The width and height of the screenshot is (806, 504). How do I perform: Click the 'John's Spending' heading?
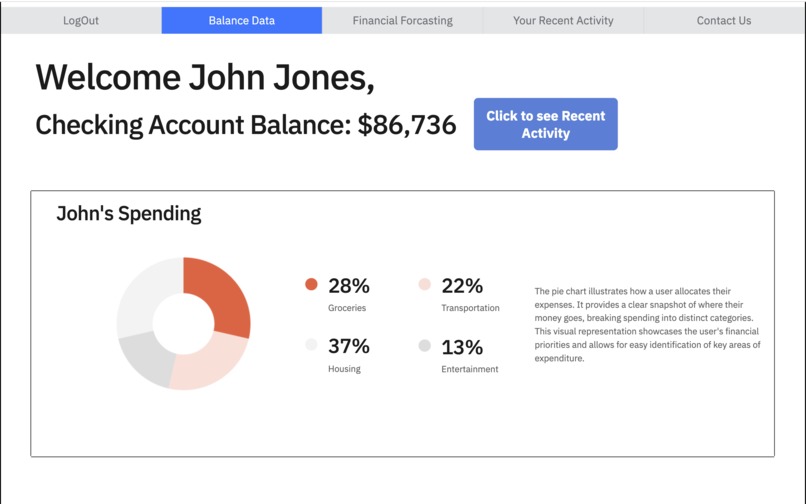[x=129, y=214]
